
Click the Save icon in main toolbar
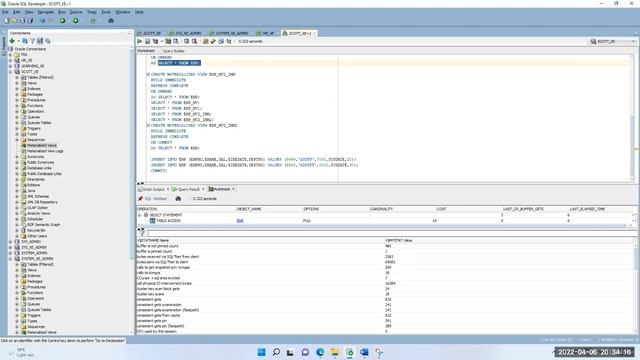[22, 20]
